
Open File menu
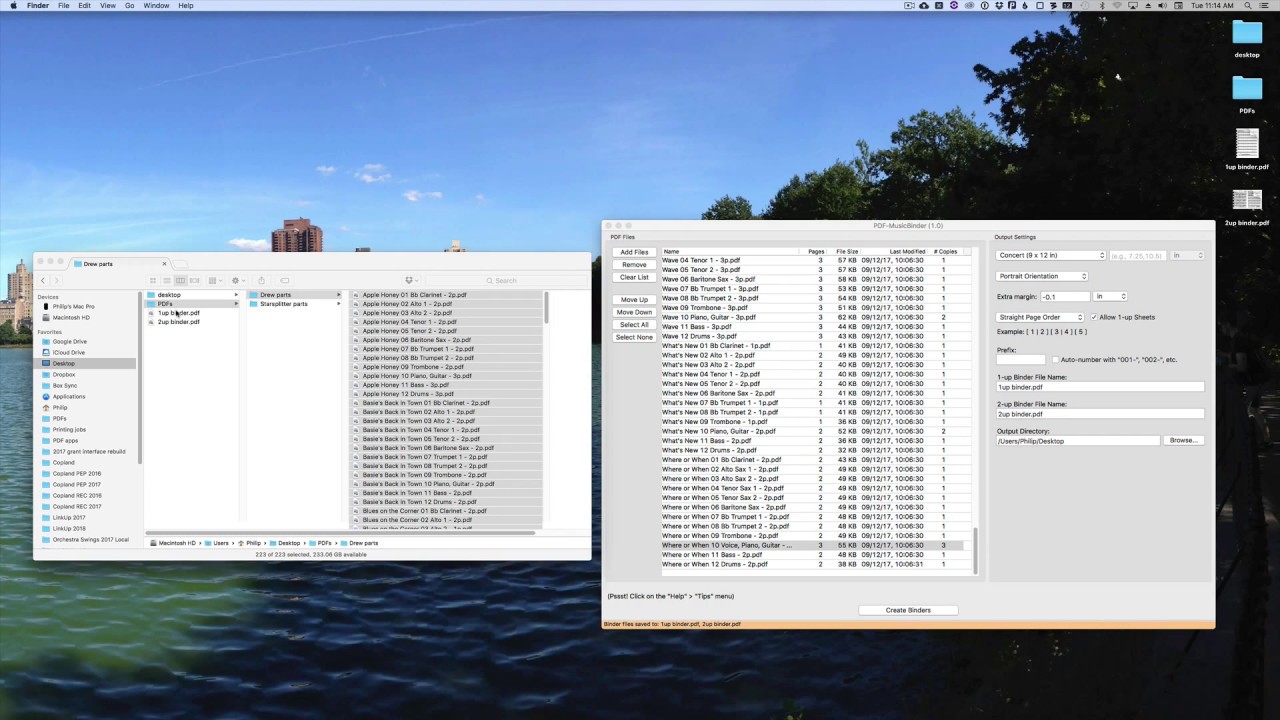click(64, 6)
